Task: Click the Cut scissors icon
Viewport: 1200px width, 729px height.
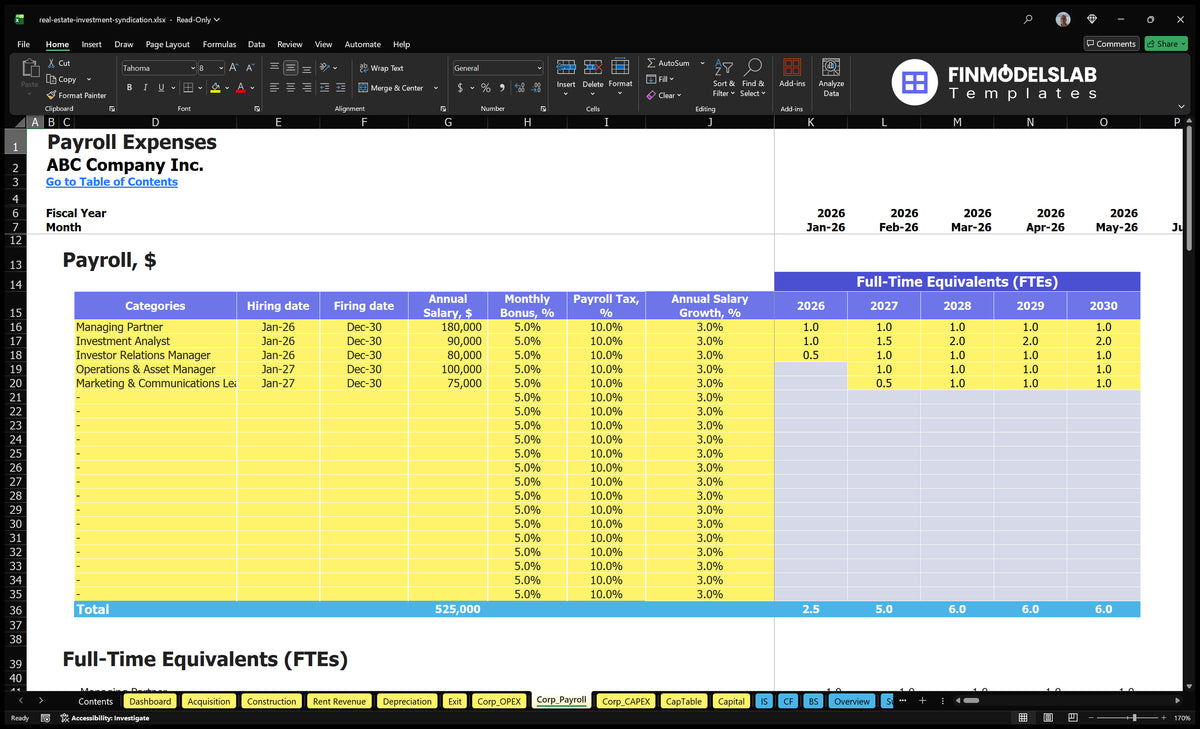Action: (52, 63)
